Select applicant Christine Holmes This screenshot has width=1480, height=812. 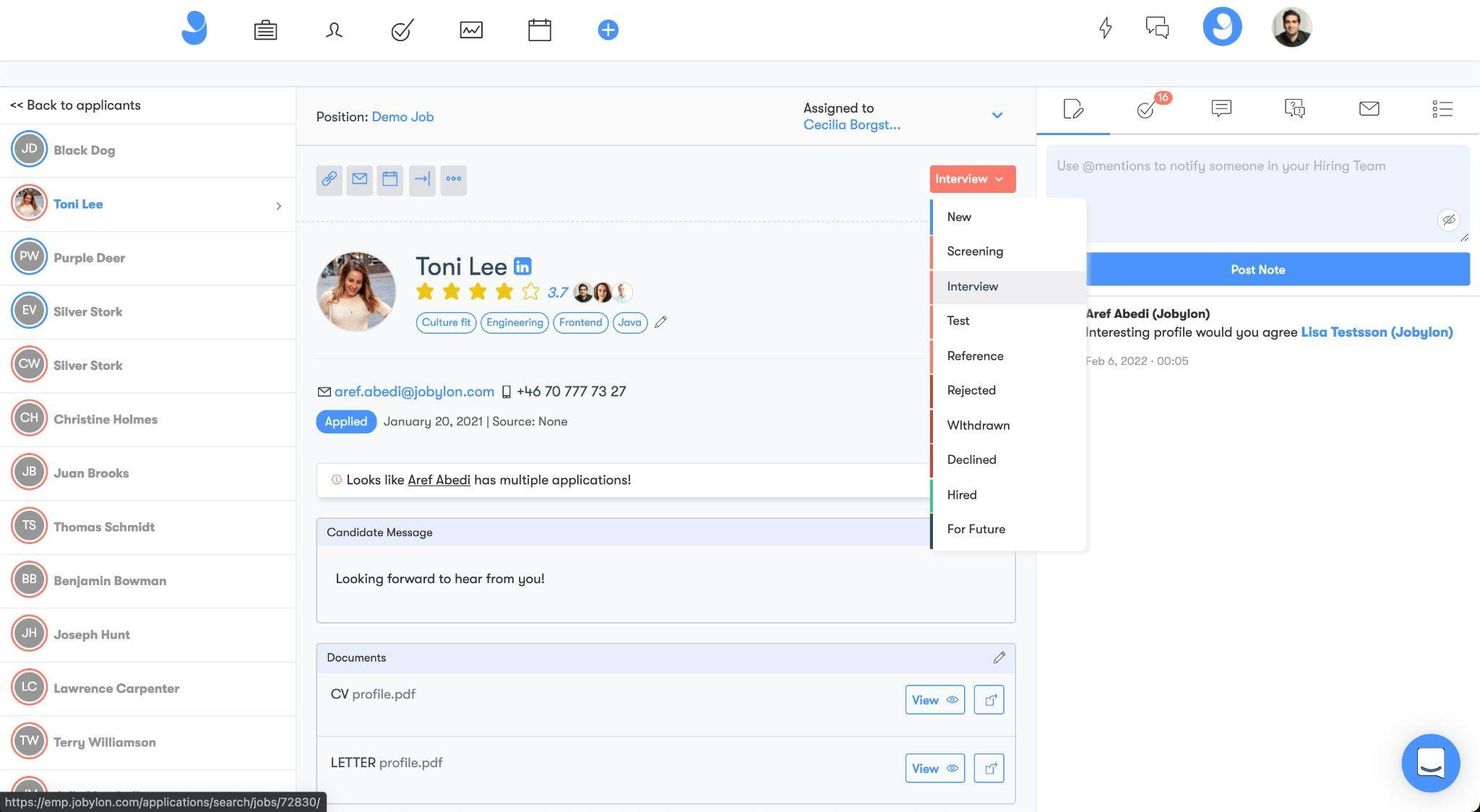(148, 420)
